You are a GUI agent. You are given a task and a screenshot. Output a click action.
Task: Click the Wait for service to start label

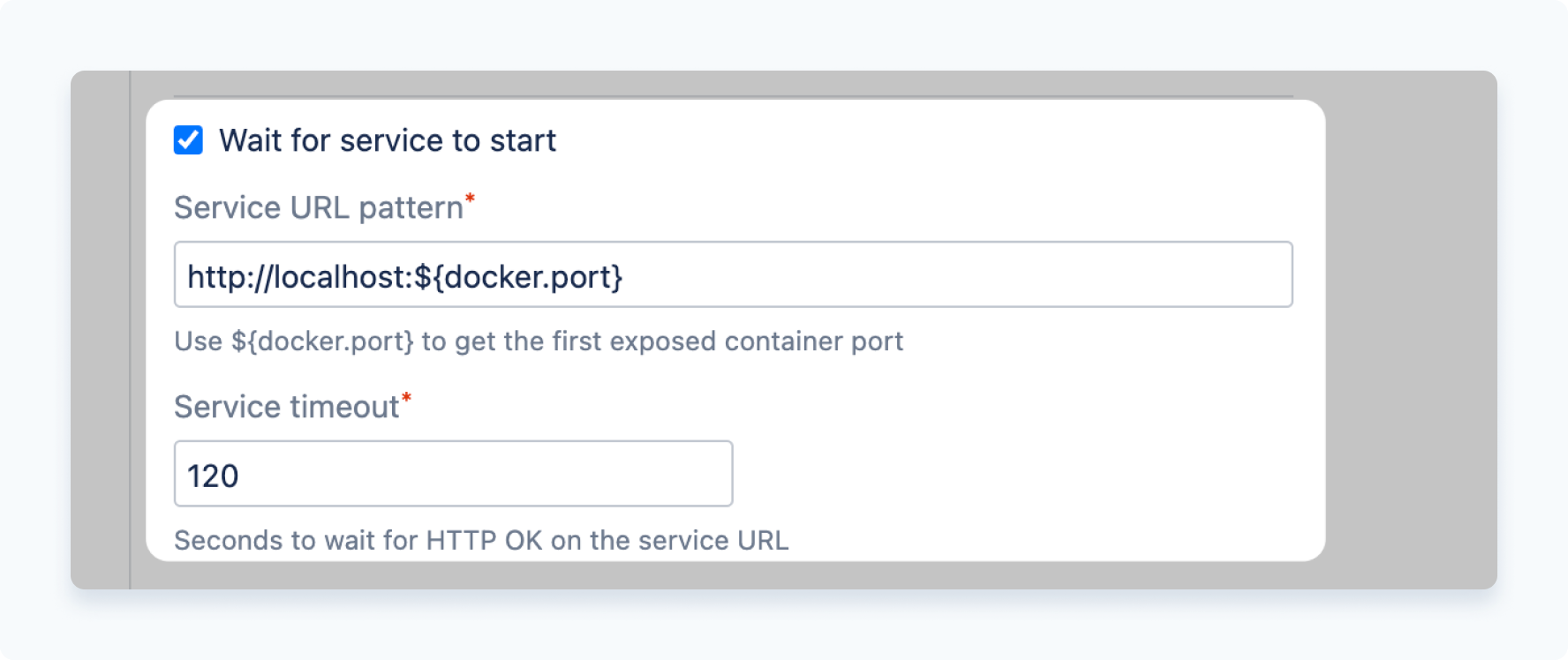[x=388, y=139]
